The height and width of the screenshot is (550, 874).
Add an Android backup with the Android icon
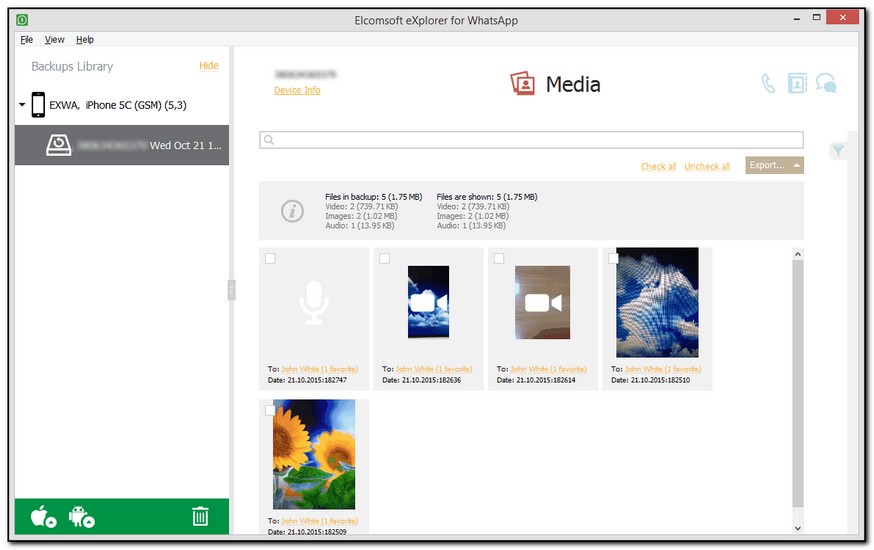[81, 517]
